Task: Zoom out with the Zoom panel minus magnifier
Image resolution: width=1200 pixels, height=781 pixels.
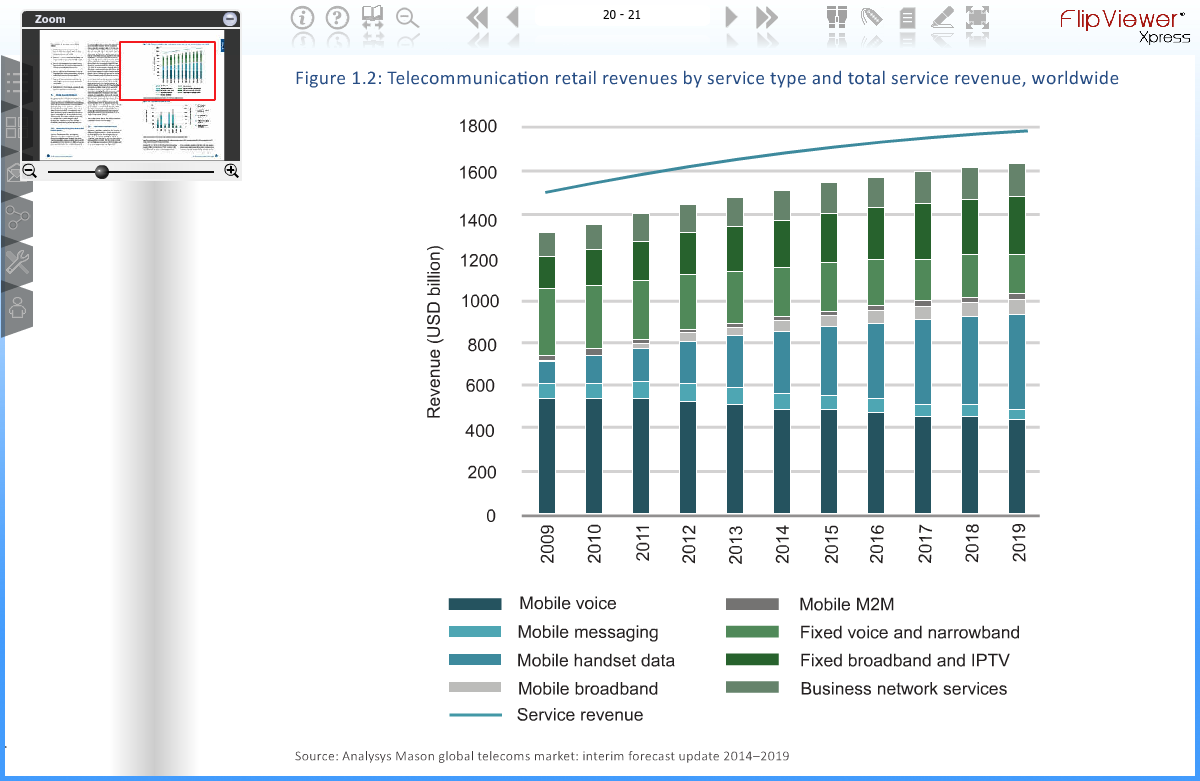Action: coord(30,171)
